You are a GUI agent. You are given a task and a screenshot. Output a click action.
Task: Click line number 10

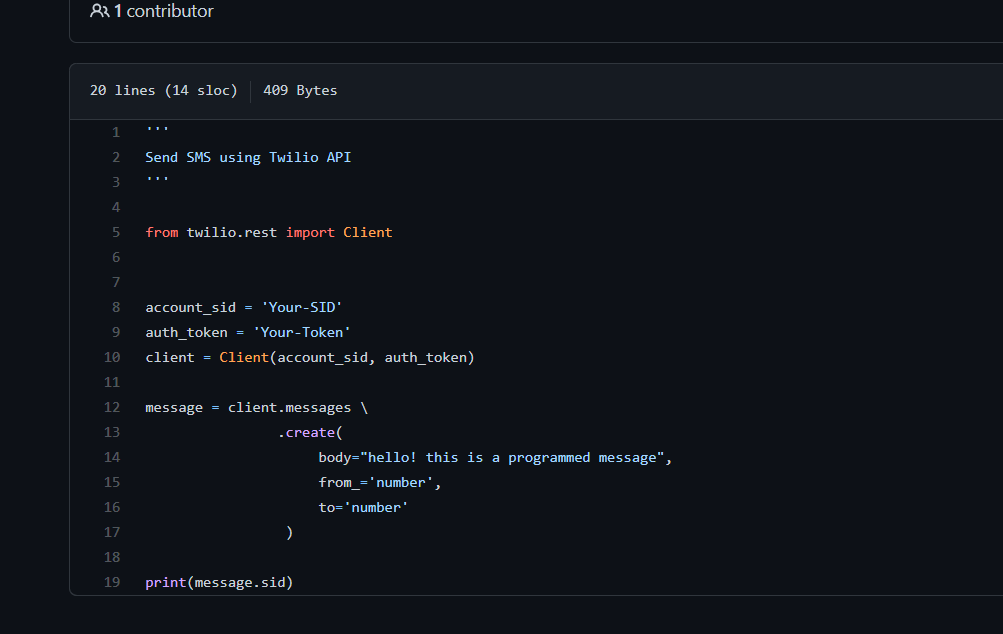(x=112, y=357)
